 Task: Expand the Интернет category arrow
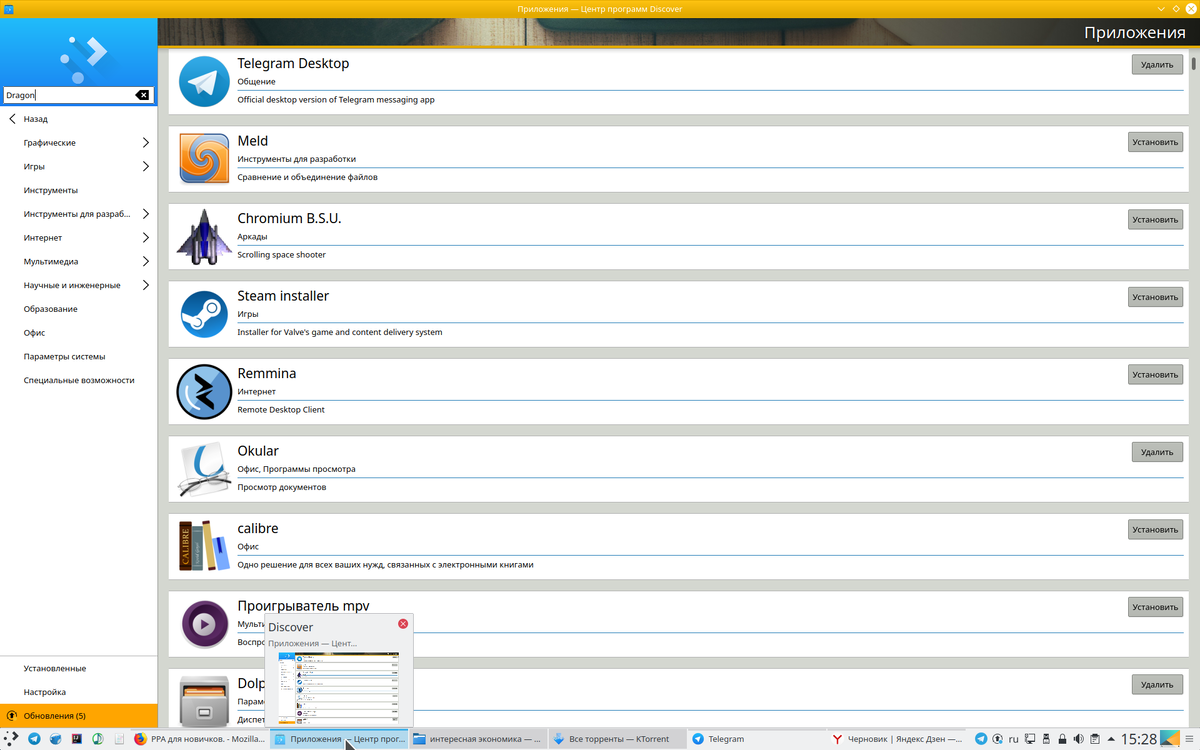145,238
